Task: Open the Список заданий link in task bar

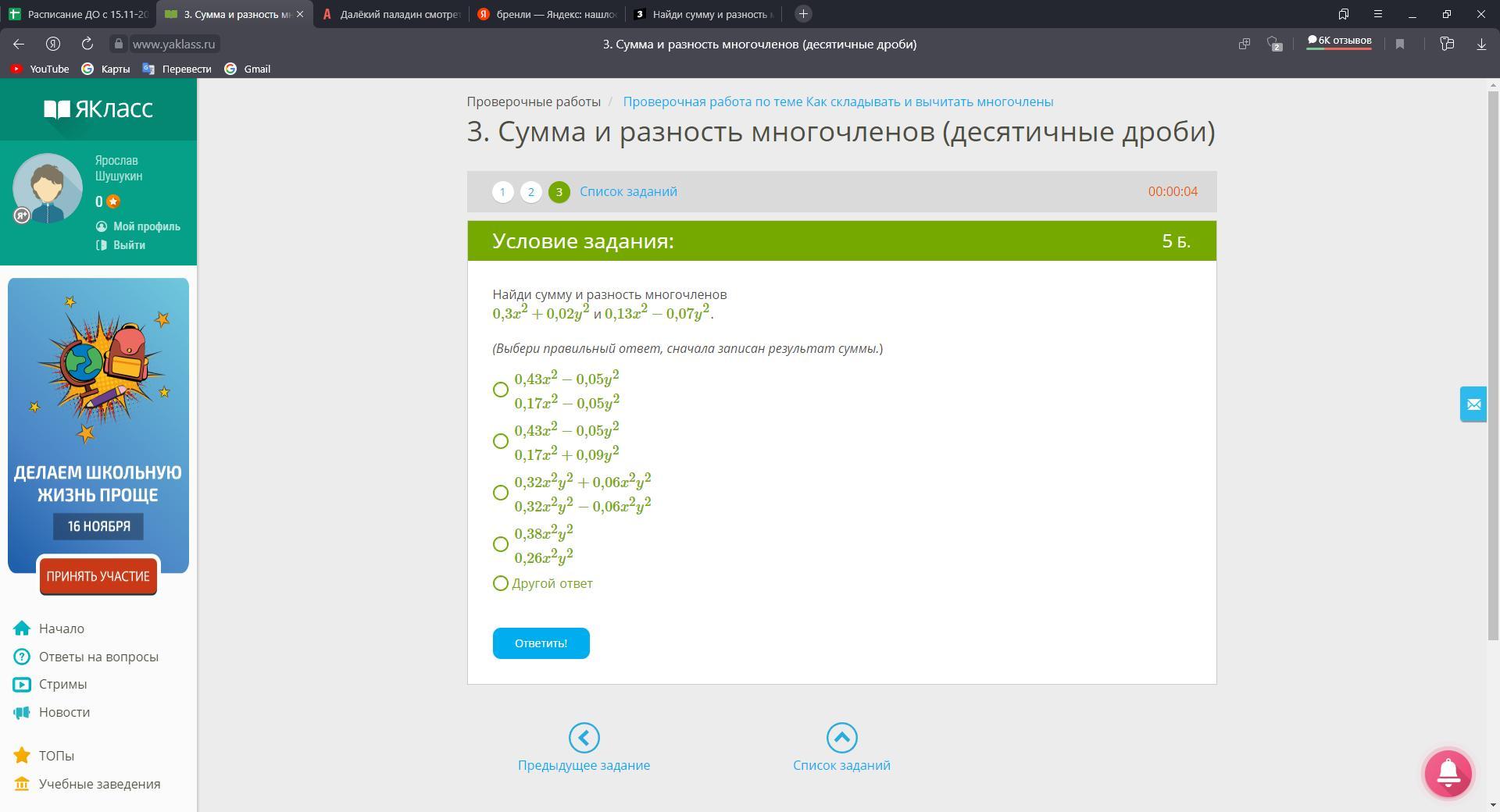Action: (628, 192)
